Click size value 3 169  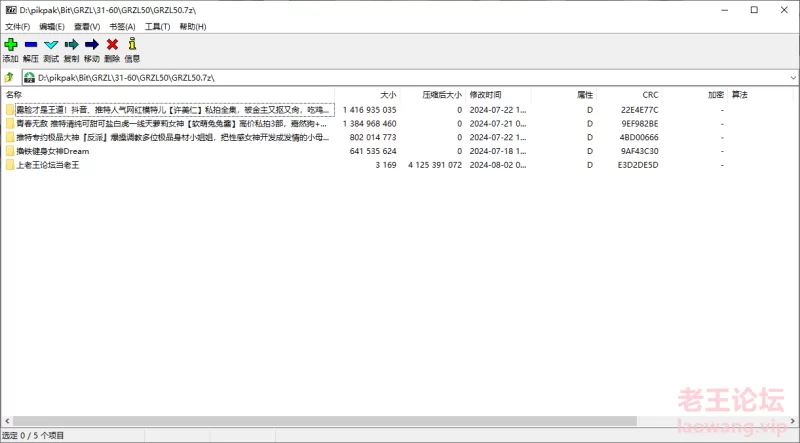(386, 165)
